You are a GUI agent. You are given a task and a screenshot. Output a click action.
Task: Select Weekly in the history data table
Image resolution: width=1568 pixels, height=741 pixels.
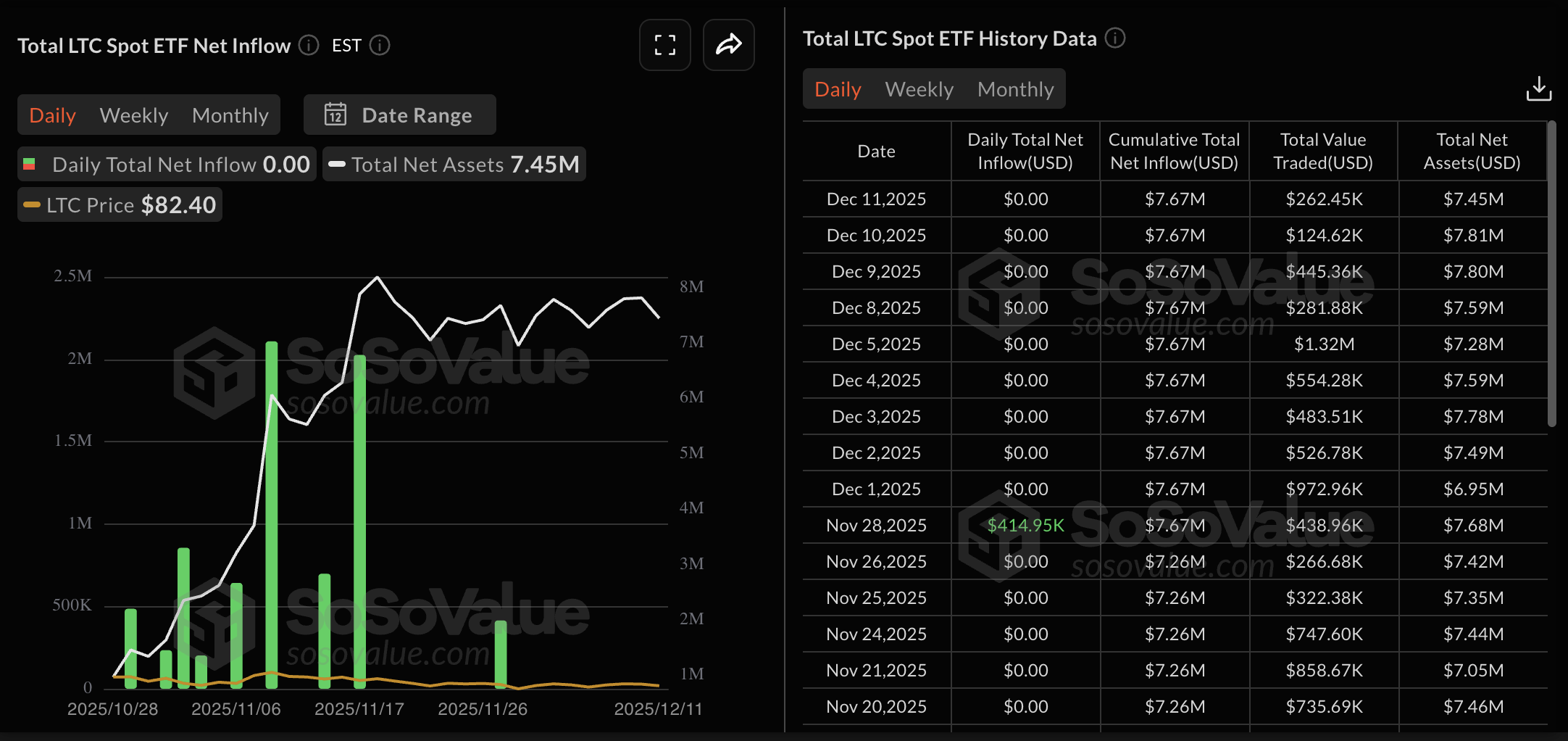pos(918,88)
